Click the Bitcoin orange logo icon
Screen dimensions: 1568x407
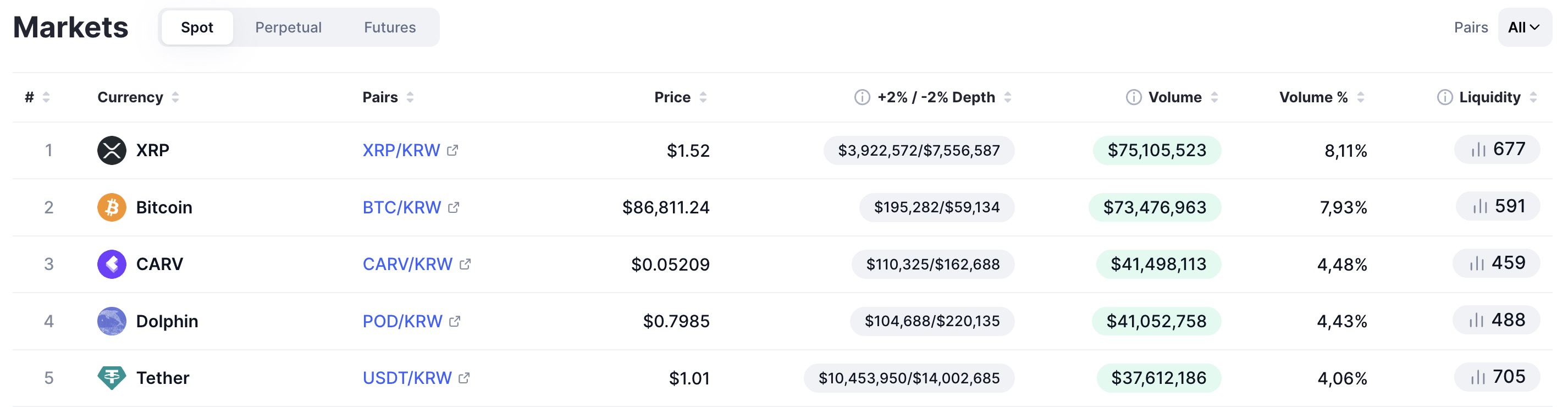tap(112, 207)
